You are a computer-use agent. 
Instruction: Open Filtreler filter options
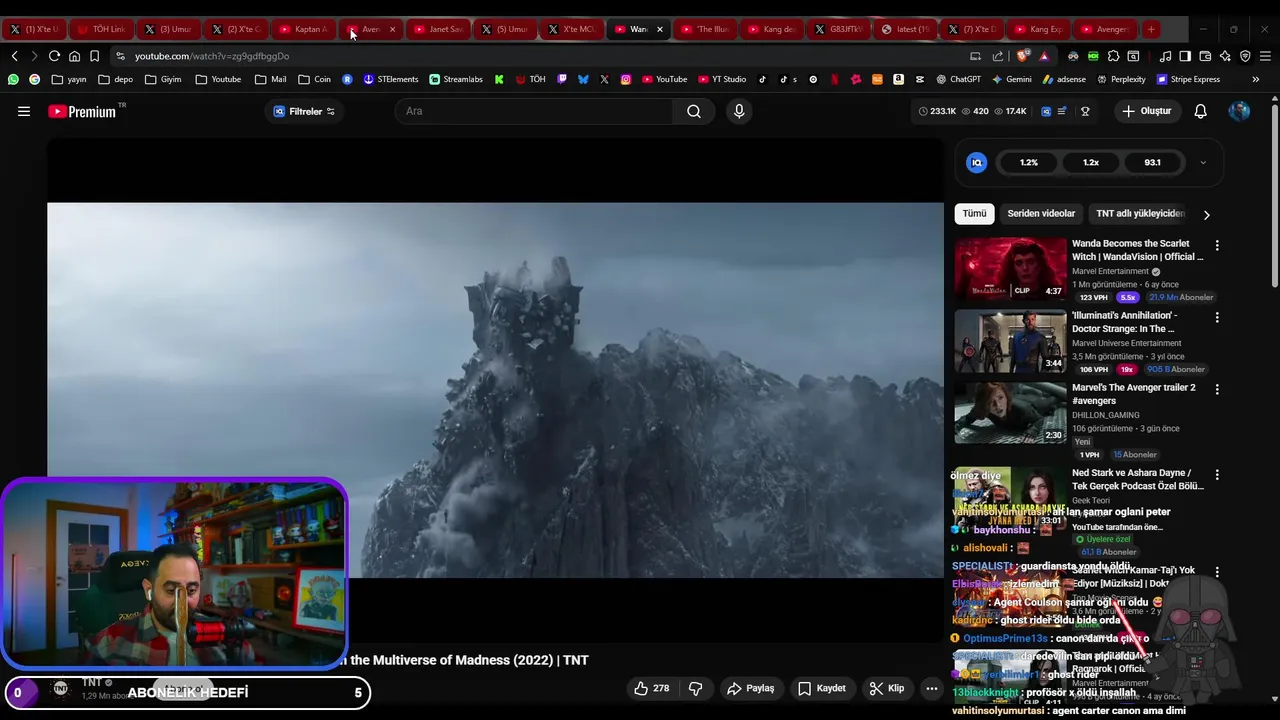[x=304, y=111]
